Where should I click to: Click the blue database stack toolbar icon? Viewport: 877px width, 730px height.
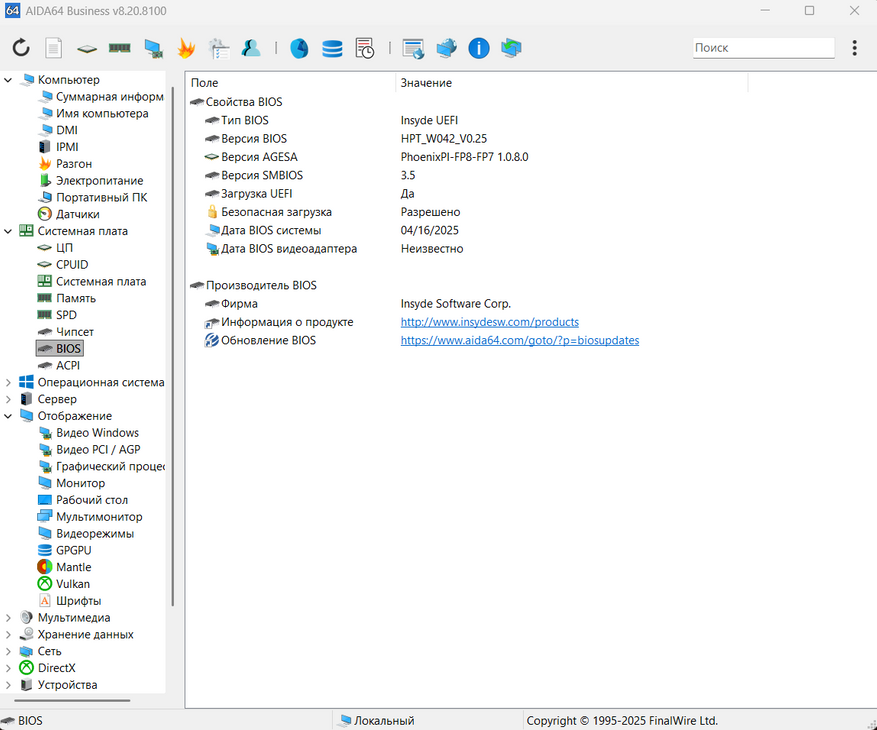(x=332, y=49)
